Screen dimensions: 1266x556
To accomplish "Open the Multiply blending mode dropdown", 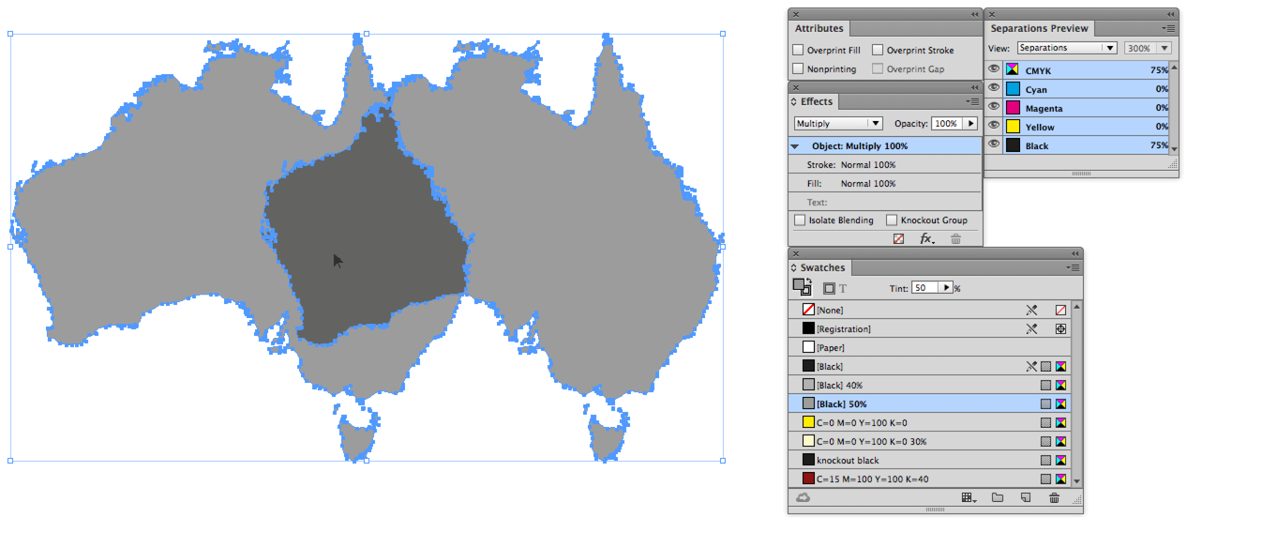I will click(x=838, y=124).
